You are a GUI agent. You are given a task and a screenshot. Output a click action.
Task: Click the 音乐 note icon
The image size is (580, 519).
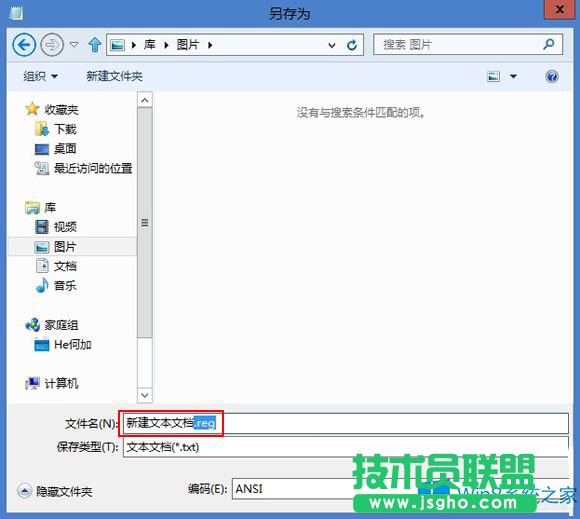[42, 286]
